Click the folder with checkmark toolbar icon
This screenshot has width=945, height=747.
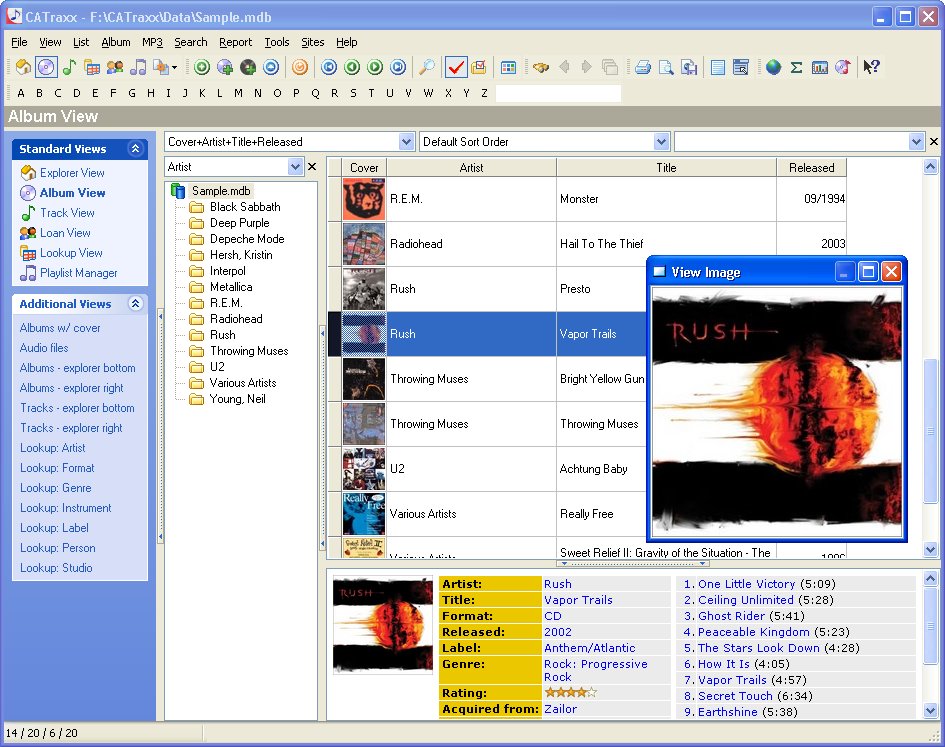[479, 67]
